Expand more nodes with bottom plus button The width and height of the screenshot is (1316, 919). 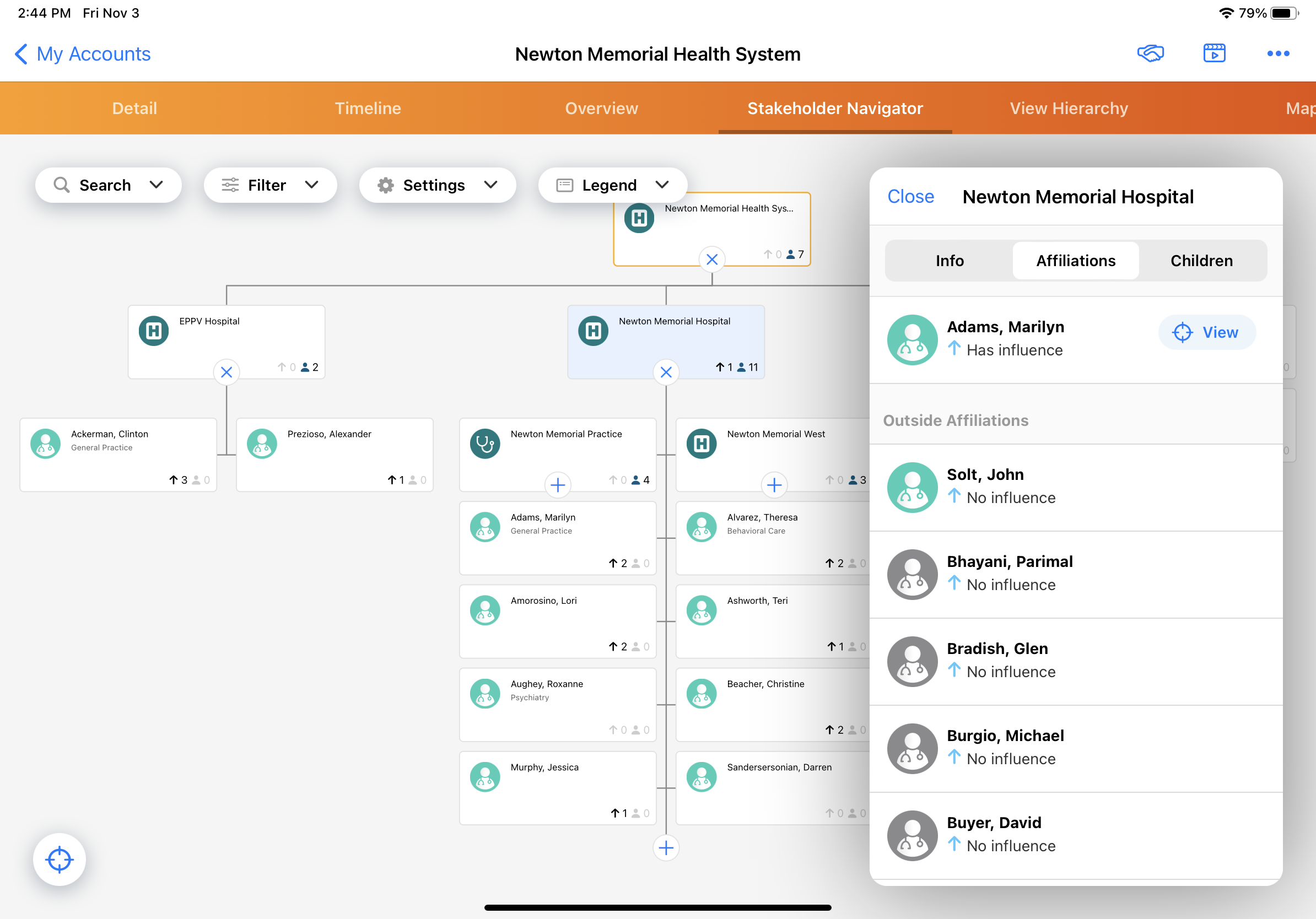click(666, 847)
